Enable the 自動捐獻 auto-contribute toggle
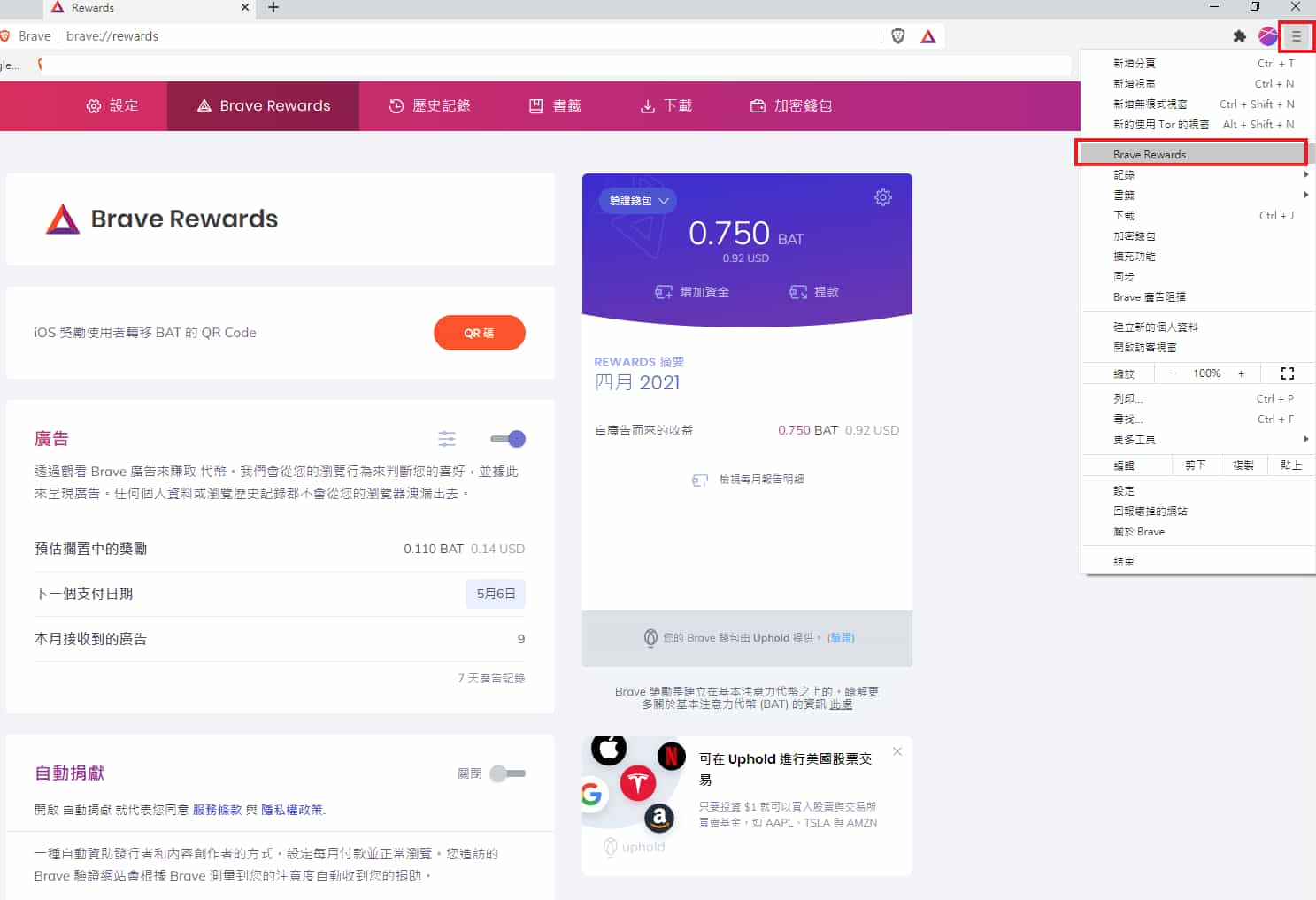The height and width of the screenshot is (900, 1316). [x=508, y=773]
